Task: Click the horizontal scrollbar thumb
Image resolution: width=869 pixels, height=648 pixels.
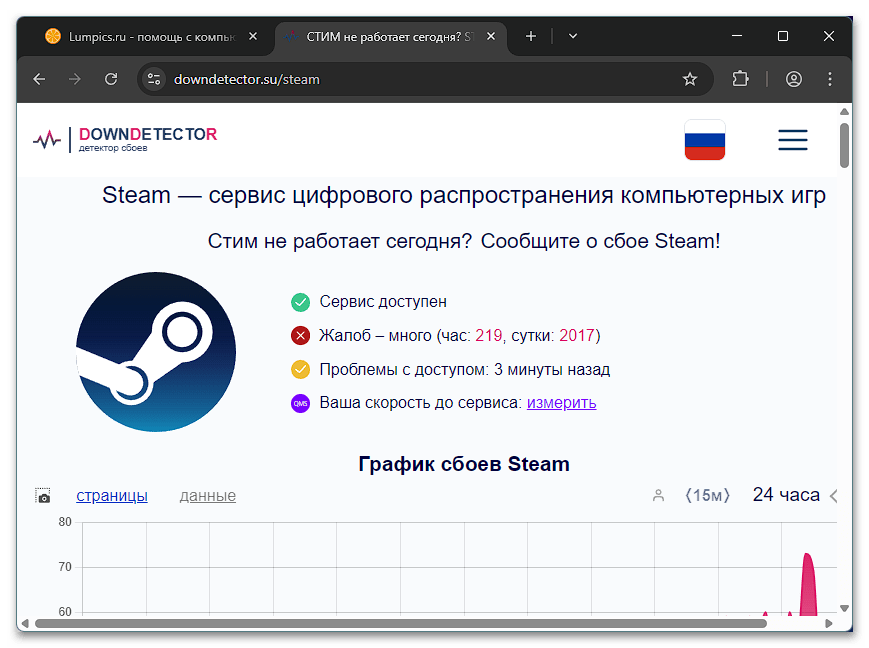Action: click(x=401, y=624)
